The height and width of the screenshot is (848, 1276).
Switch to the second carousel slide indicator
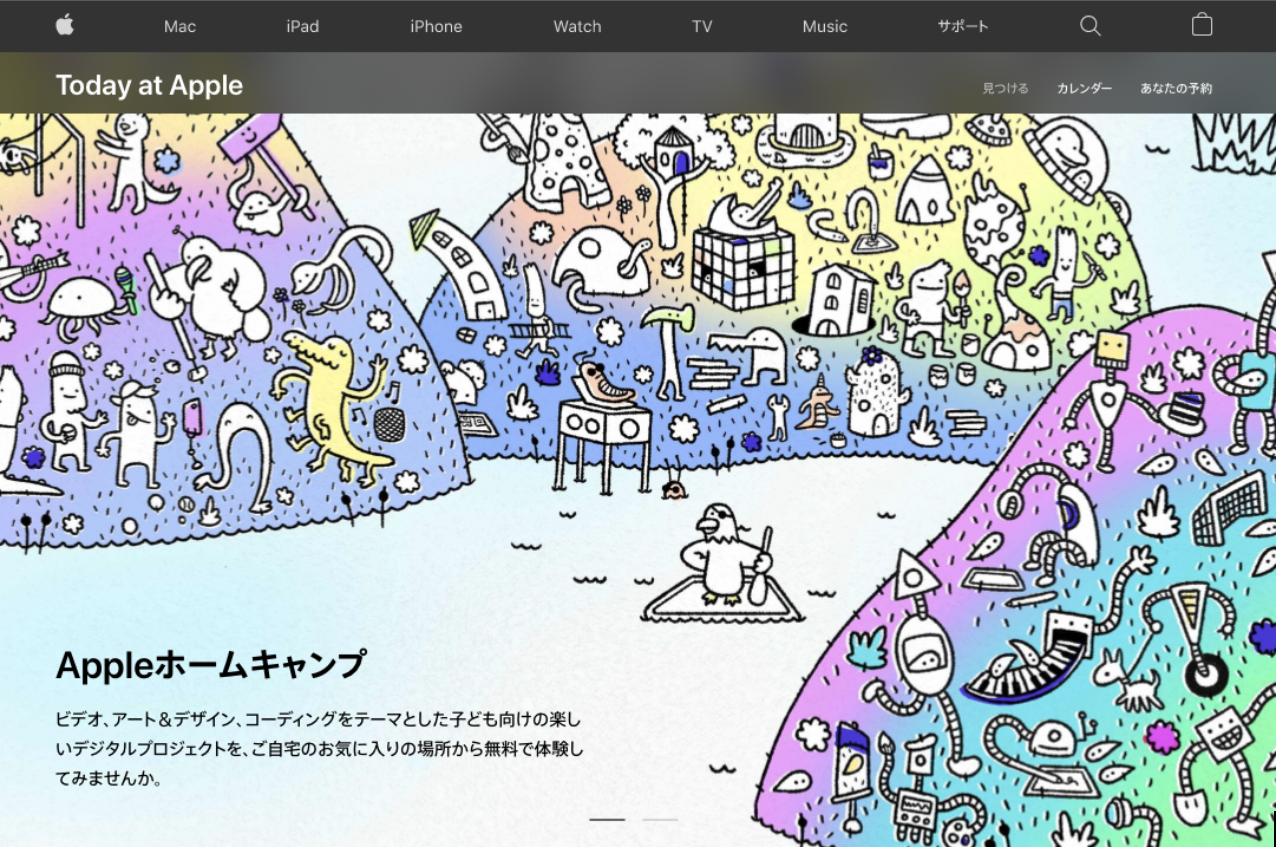660,819
